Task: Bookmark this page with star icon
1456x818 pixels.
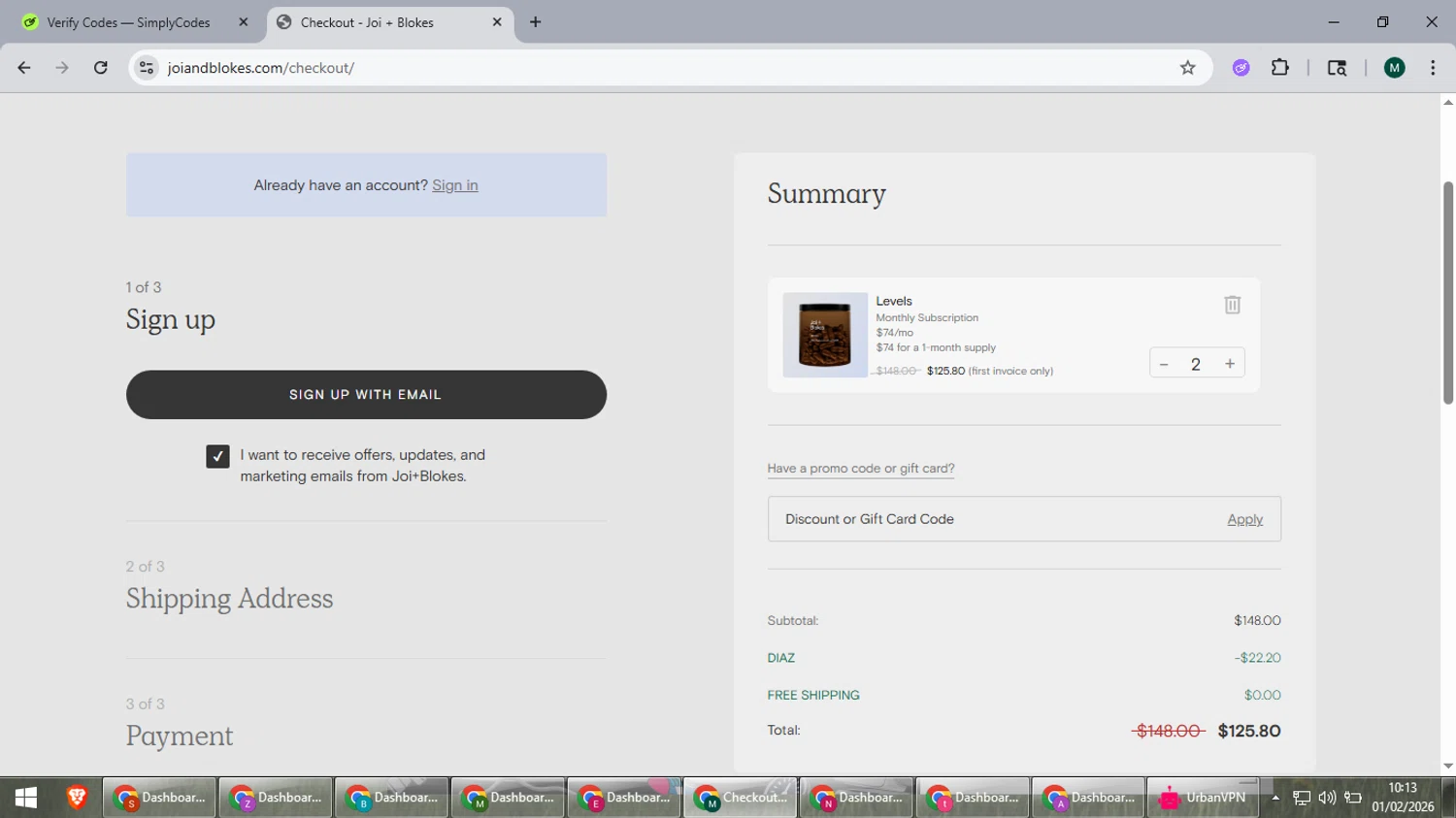Action: pyautogui.click(x=1187, y=68)
